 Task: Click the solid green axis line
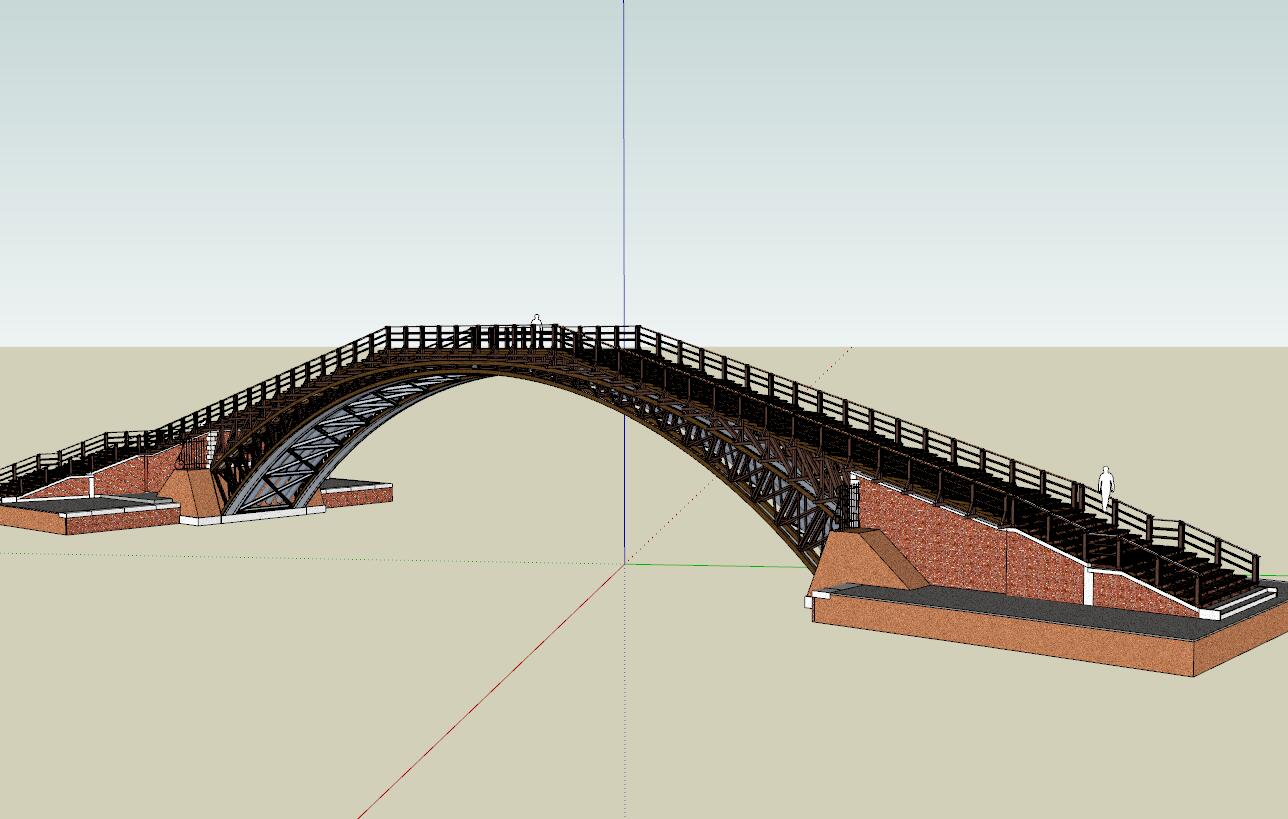point(720,565)
